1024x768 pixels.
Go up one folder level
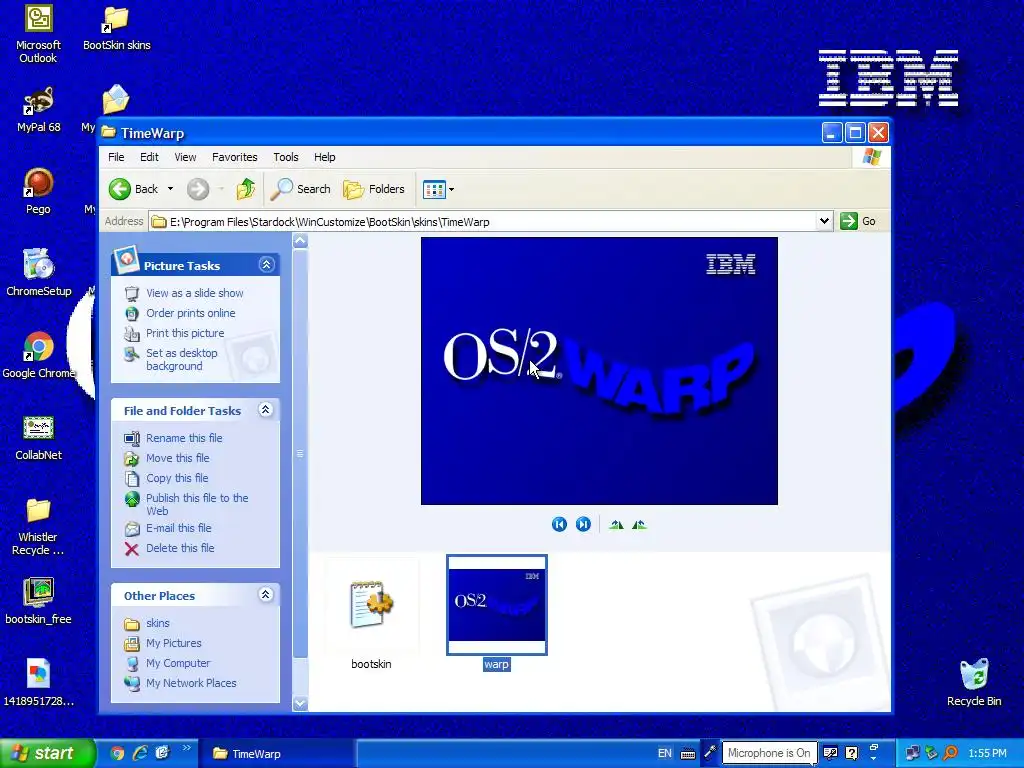[x=246, y=189]
